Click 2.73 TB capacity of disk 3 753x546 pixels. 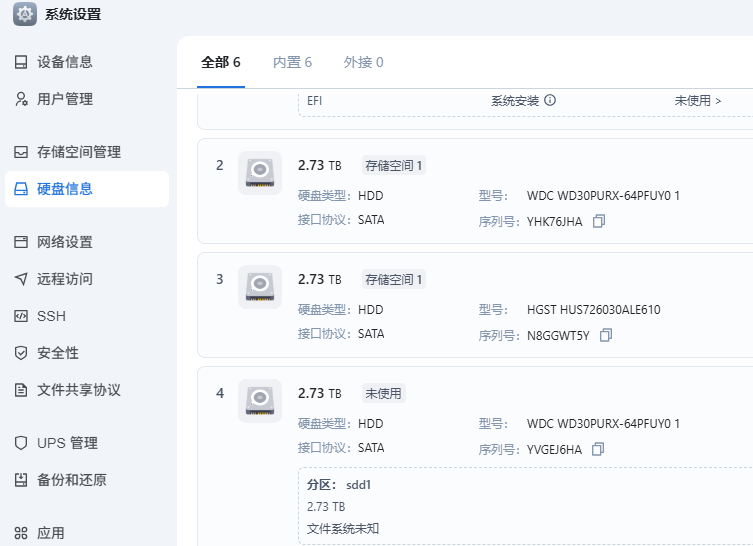(x=320, y=279)
